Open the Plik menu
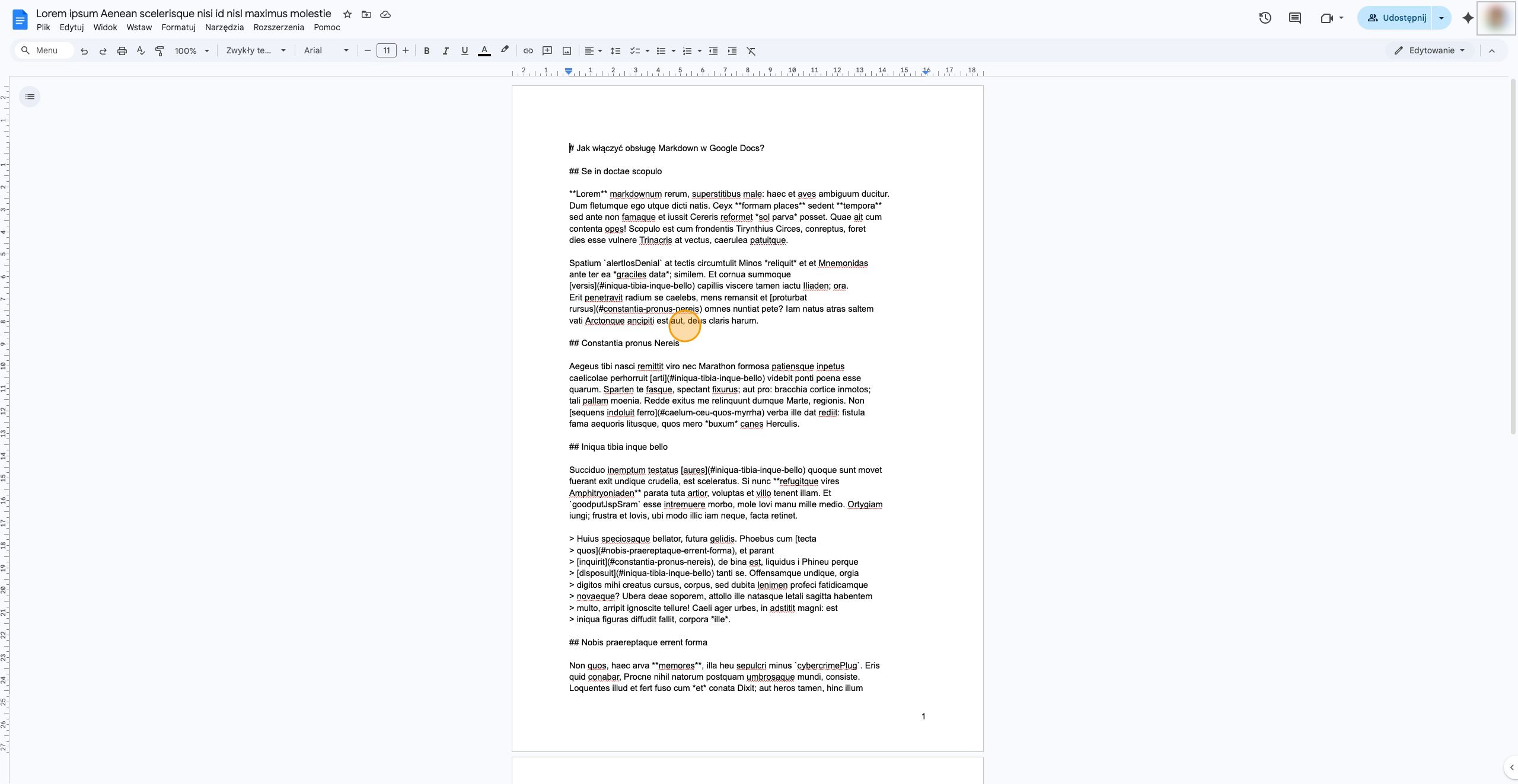Viewport: 1518px width, 784px height. pyautogui.click(x=43, y=27)
